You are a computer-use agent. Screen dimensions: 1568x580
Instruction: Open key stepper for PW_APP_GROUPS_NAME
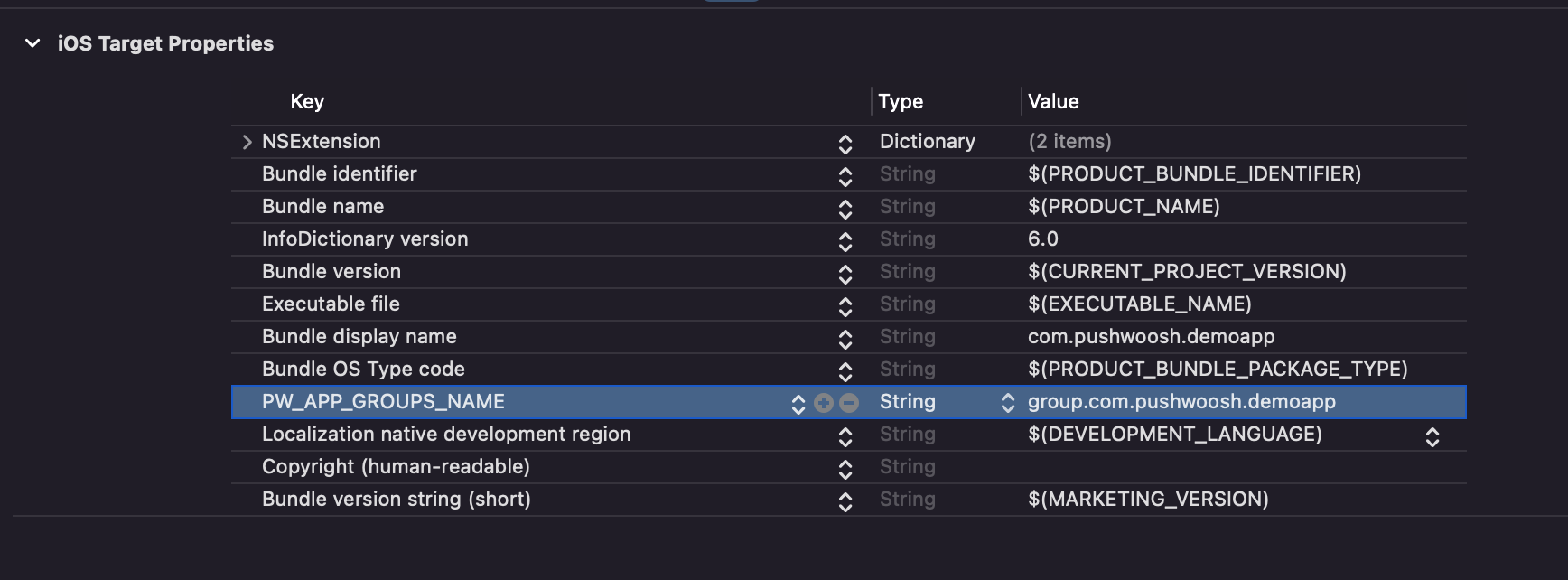[x=798, y=404]
